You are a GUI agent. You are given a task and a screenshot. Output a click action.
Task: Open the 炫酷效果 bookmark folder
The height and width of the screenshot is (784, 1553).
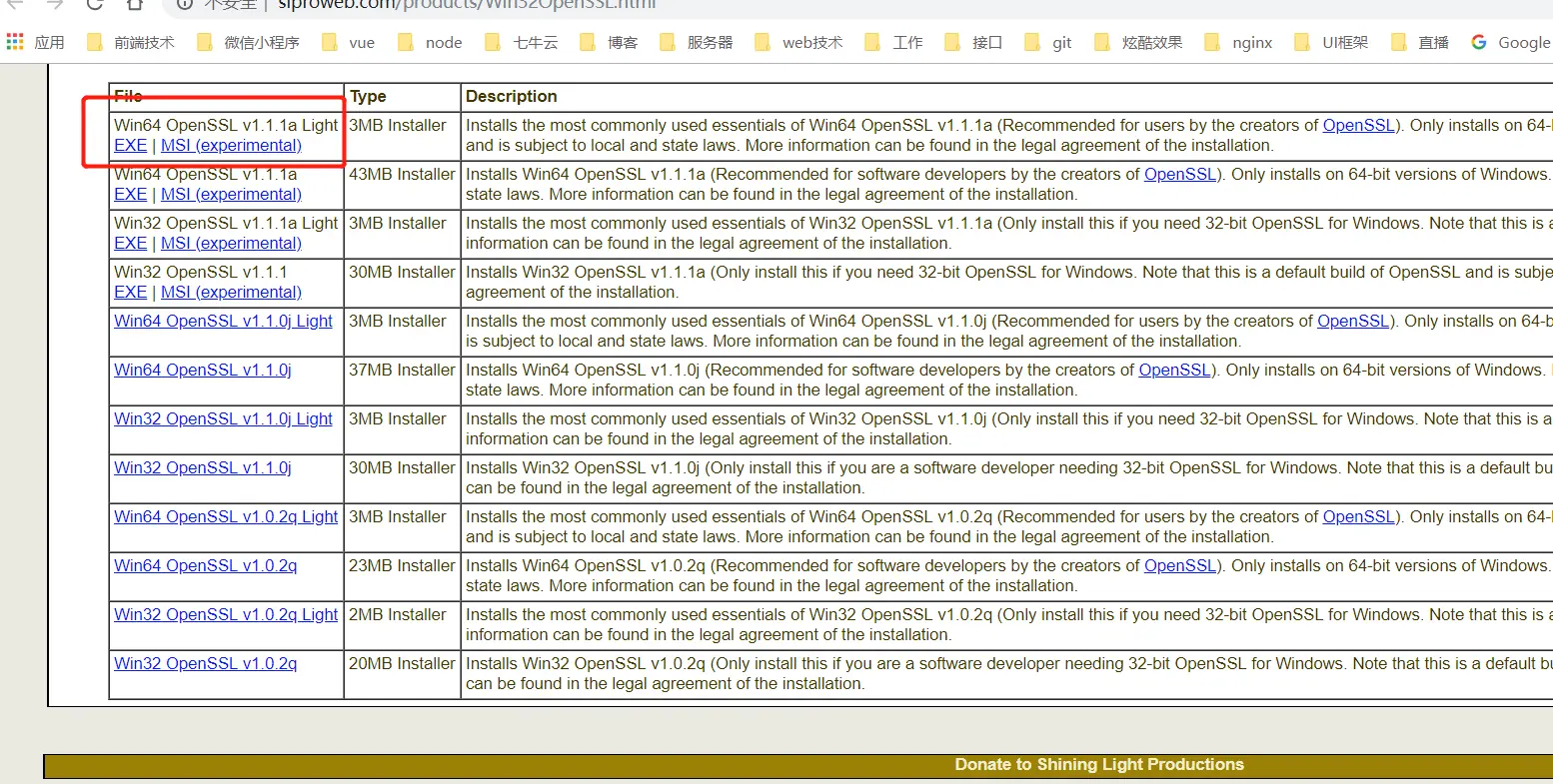(1138, 42)
